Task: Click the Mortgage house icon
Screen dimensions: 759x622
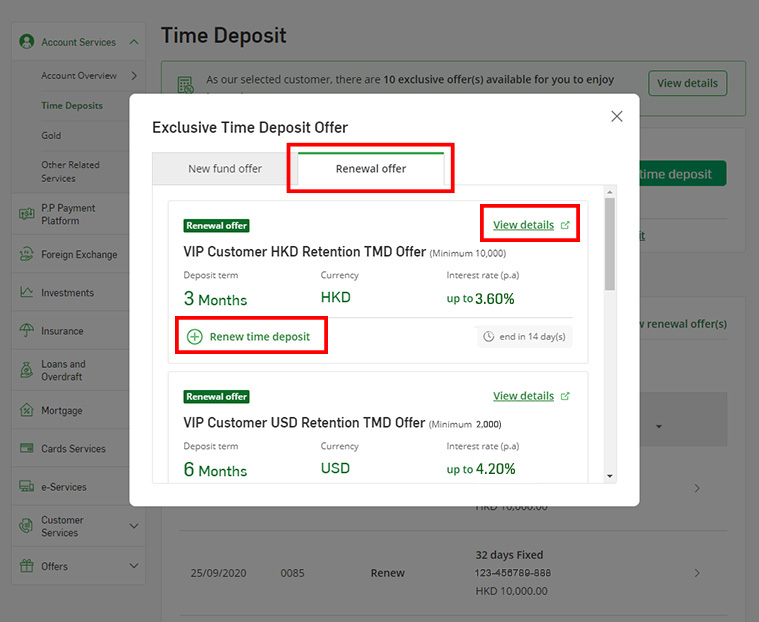Action: pos(27,410)
